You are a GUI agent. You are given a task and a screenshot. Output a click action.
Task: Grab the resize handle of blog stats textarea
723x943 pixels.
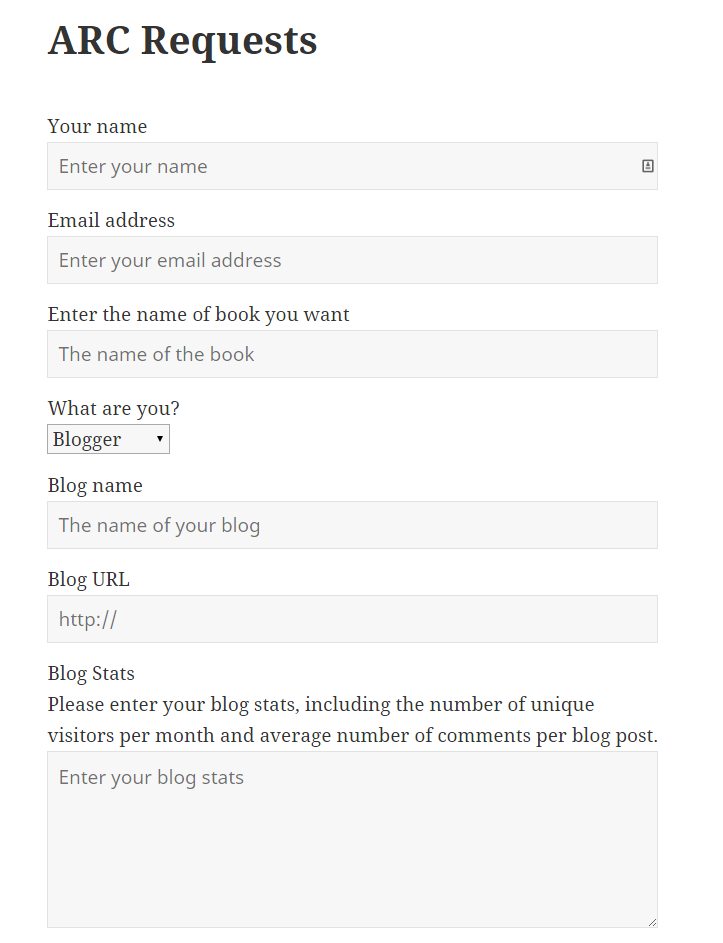[652, 922]
